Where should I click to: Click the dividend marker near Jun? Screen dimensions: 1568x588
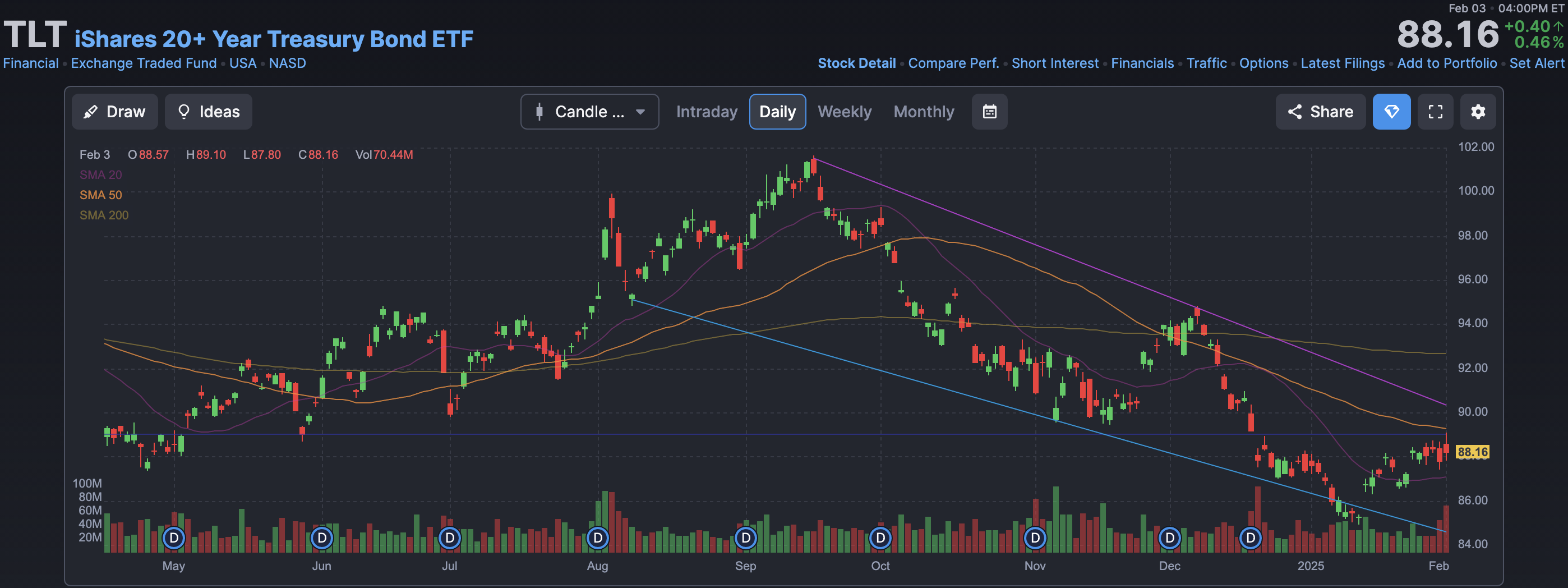321,538
